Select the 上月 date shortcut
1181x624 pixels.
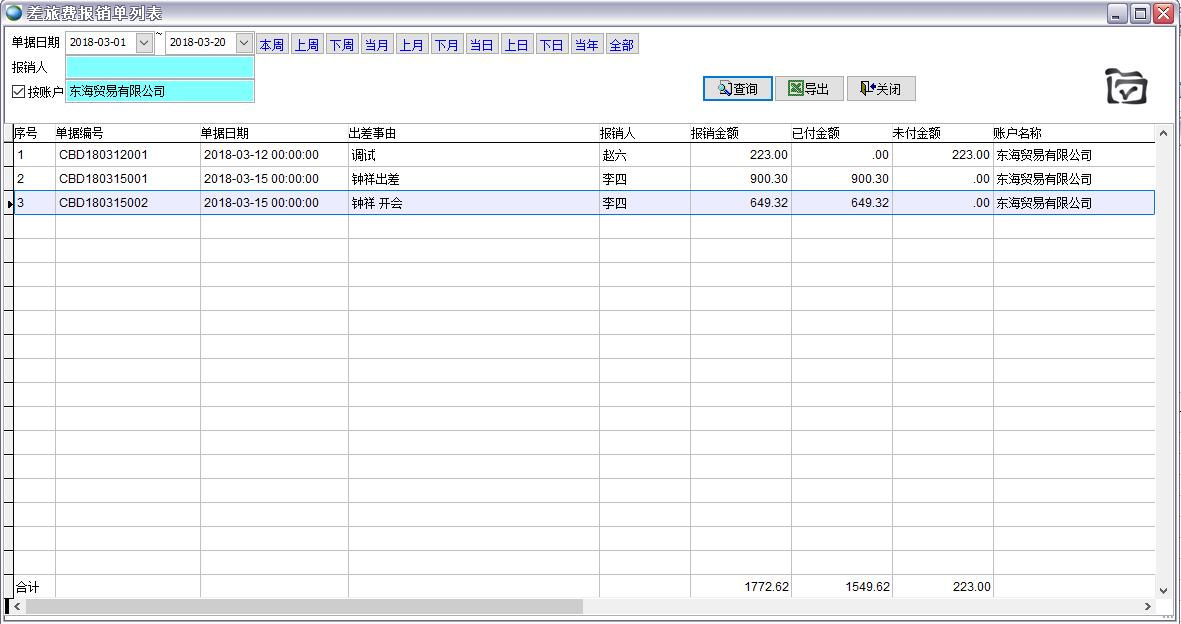[x=411, y=45]
